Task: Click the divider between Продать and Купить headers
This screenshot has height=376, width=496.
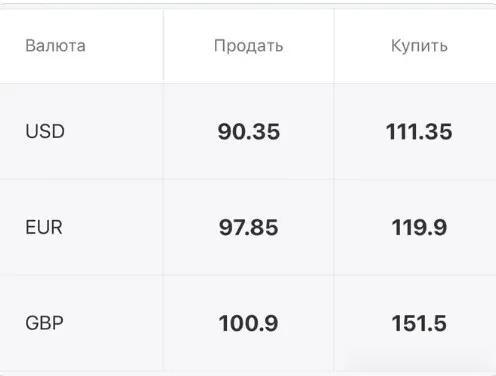Action: pyautogui.click(x=334, y=46)
